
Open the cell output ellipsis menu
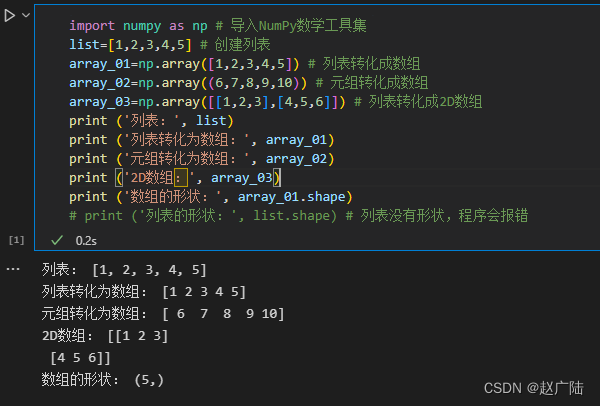tap(13, 269)
